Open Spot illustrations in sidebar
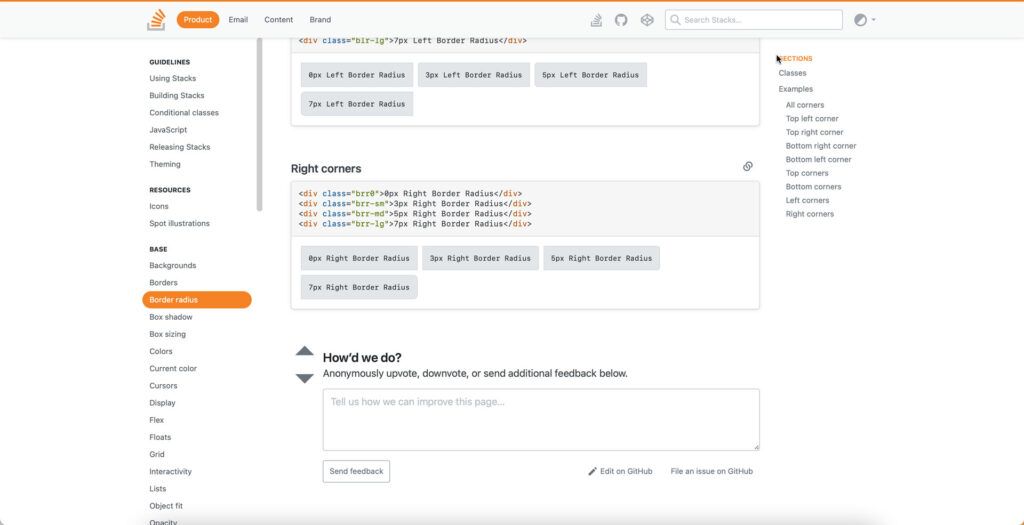The image size is (1024, 525). tap(180, 223)
